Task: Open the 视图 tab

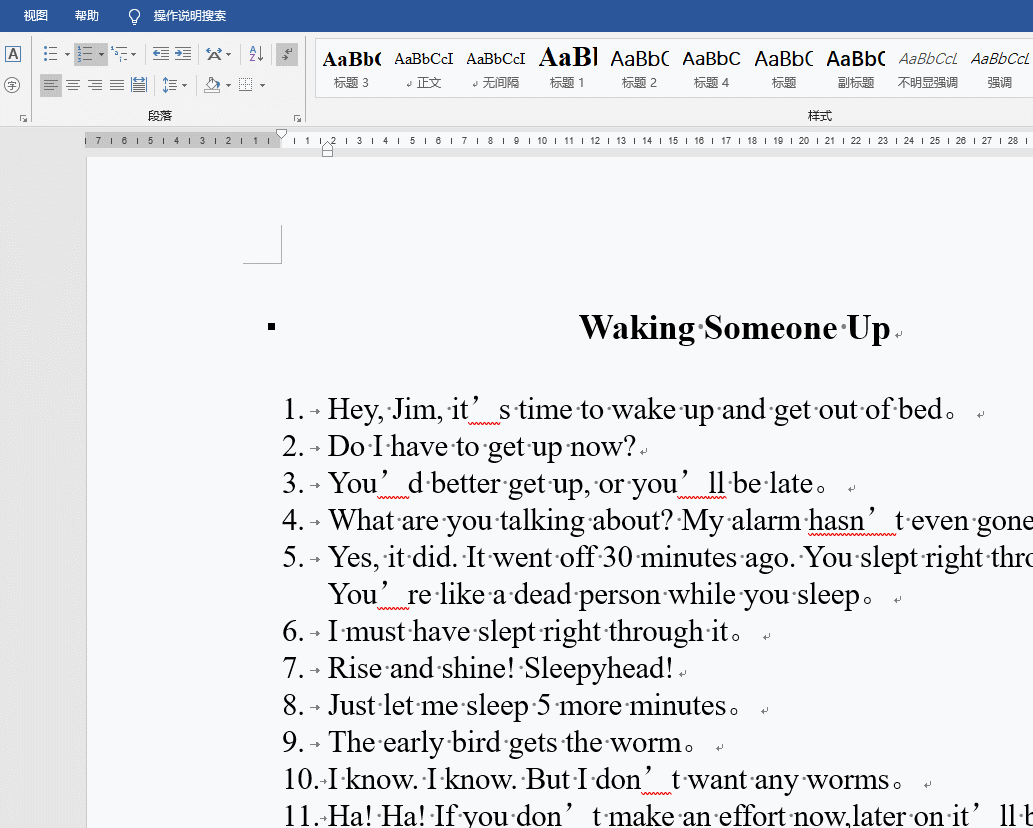Action: 36,16
